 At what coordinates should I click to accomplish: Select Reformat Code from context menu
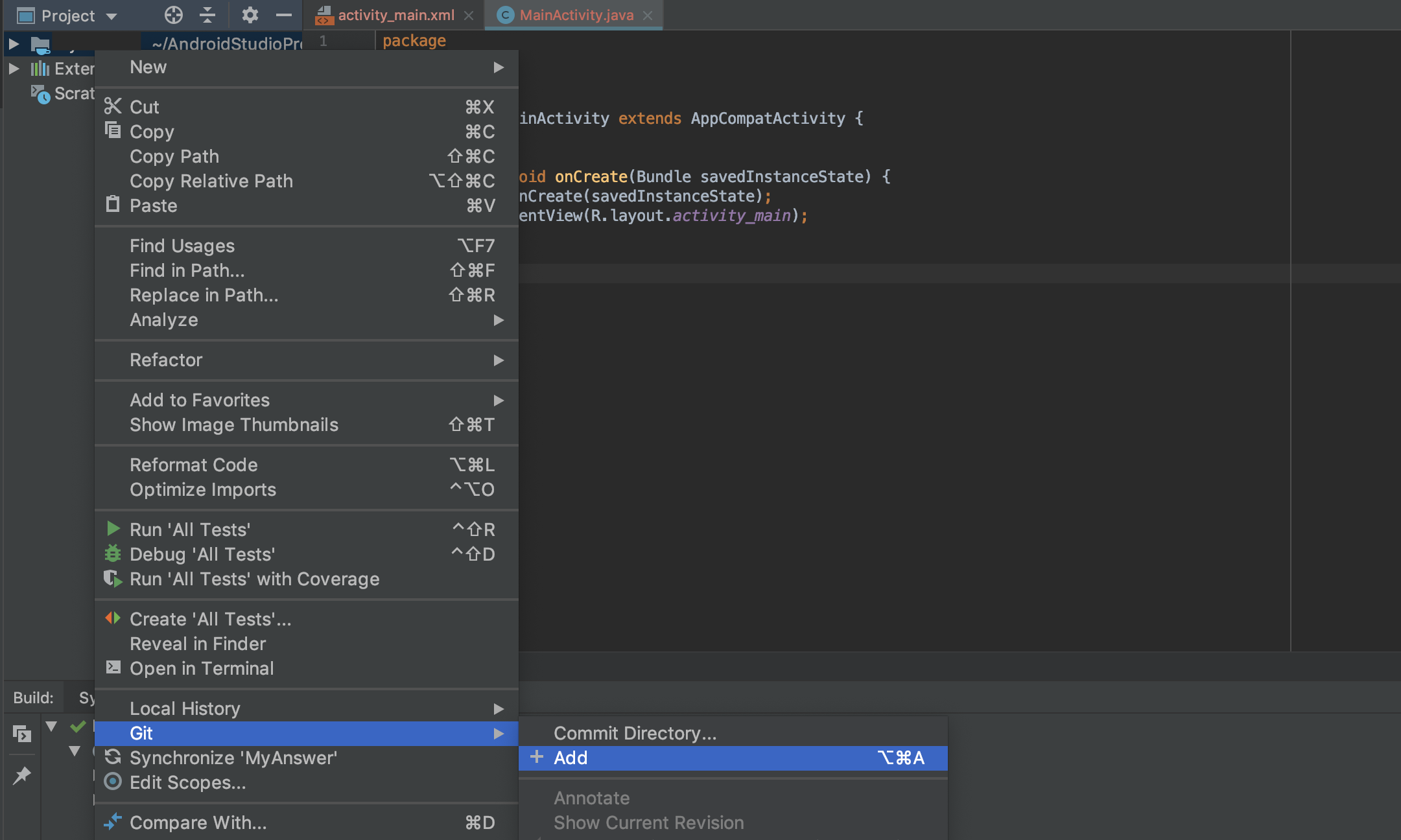(194, 465)
